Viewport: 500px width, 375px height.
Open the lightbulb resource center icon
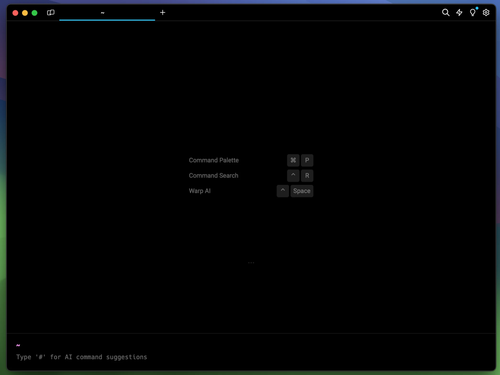point(473,13)
